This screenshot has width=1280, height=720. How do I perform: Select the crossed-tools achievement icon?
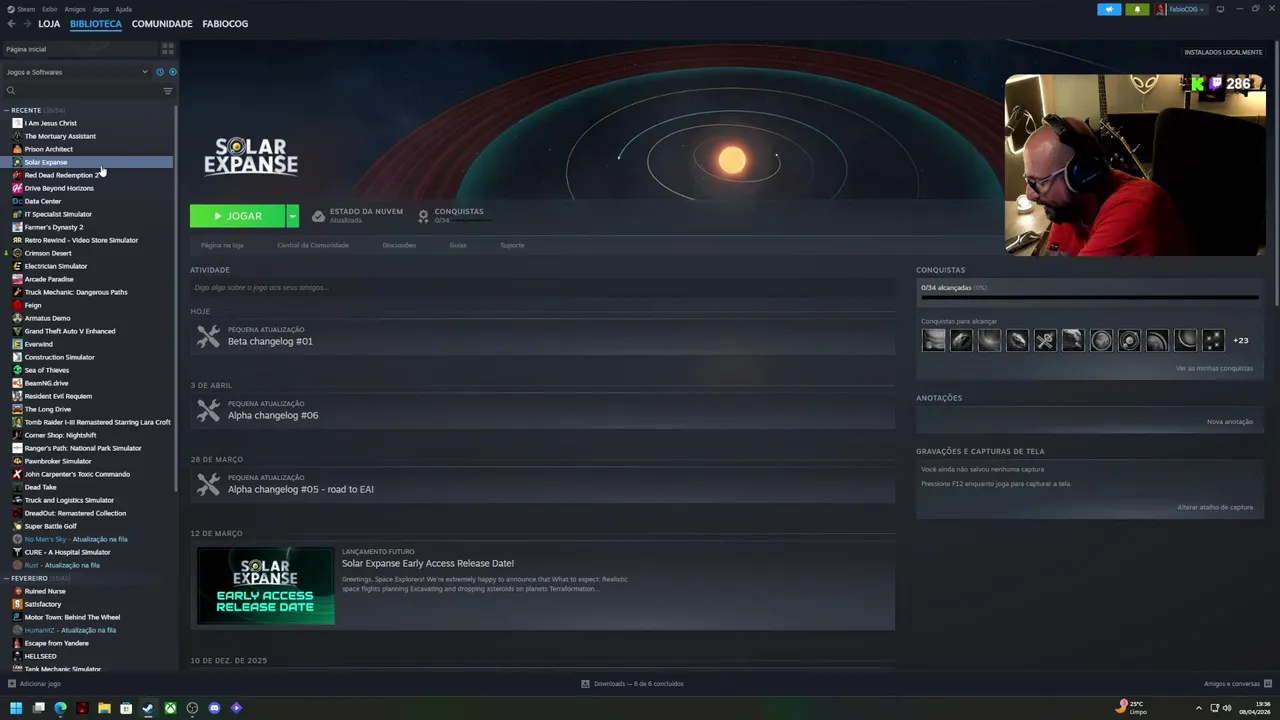click(1045, 340)
